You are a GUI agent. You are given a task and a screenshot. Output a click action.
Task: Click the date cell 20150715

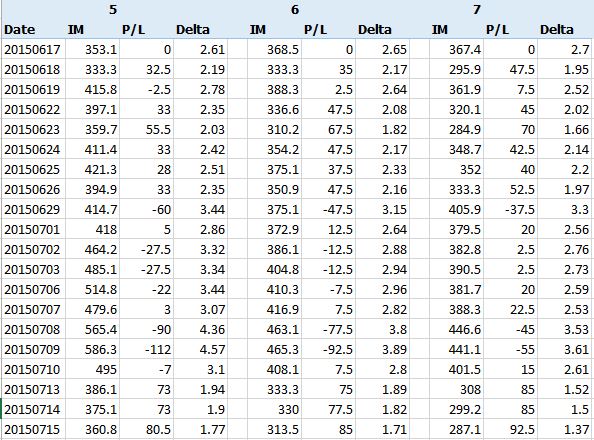(x=33, y=429)
